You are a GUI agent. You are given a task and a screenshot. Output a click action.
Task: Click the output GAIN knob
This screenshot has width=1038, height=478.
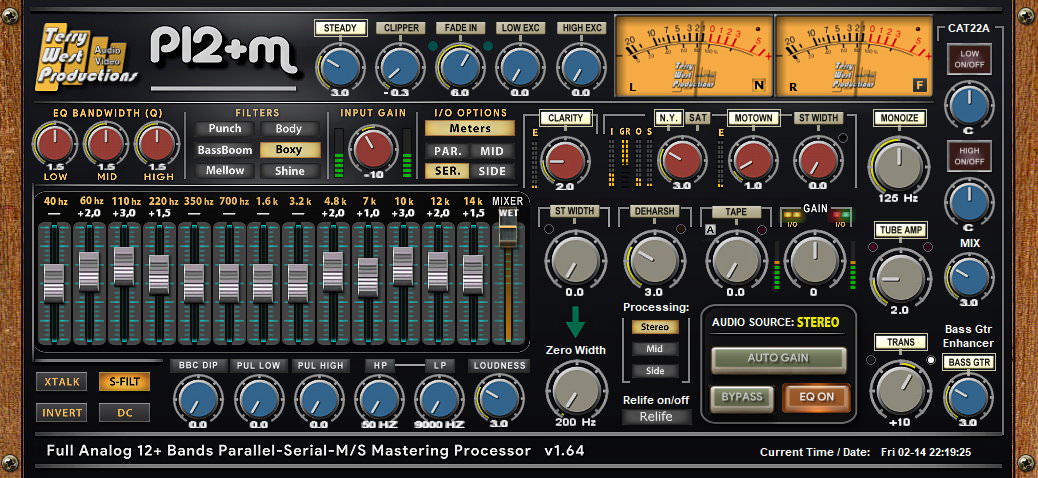click(814, 261)
